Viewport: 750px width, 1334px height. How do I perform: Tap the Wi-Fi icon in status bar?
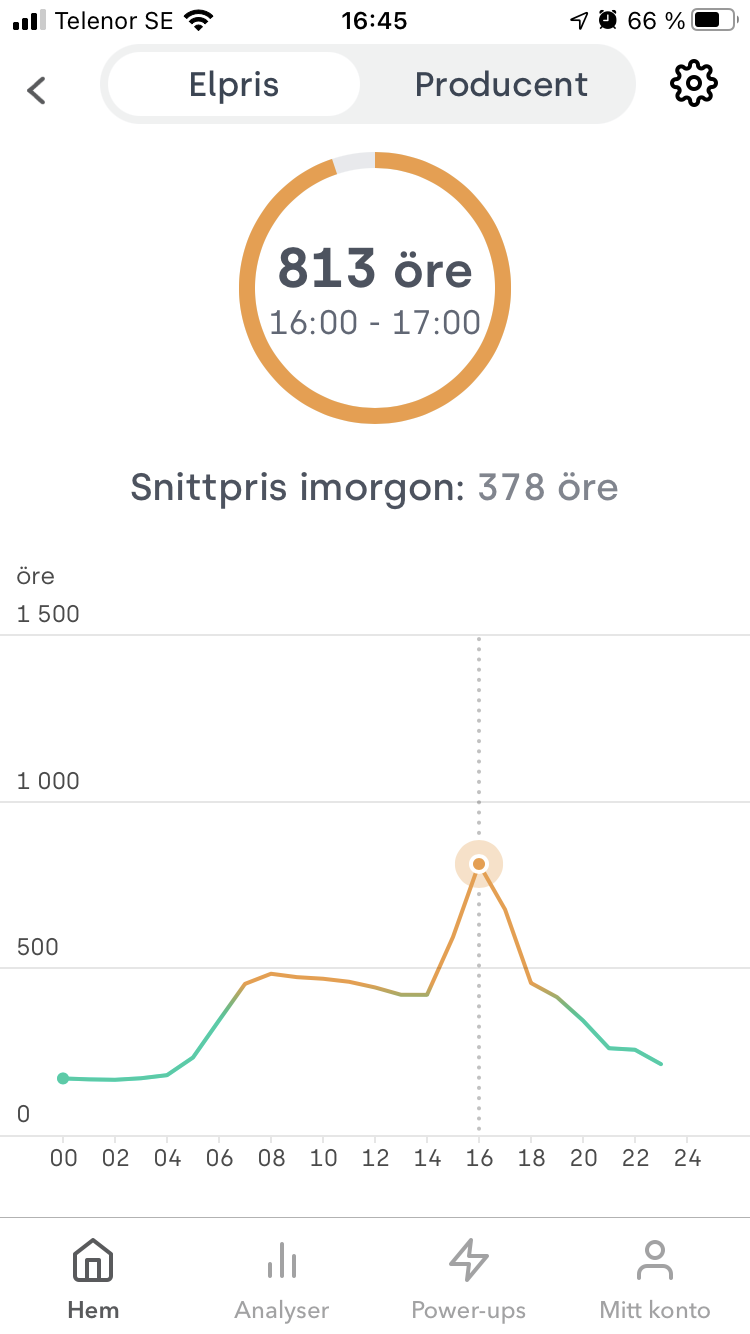click(199, 20)
